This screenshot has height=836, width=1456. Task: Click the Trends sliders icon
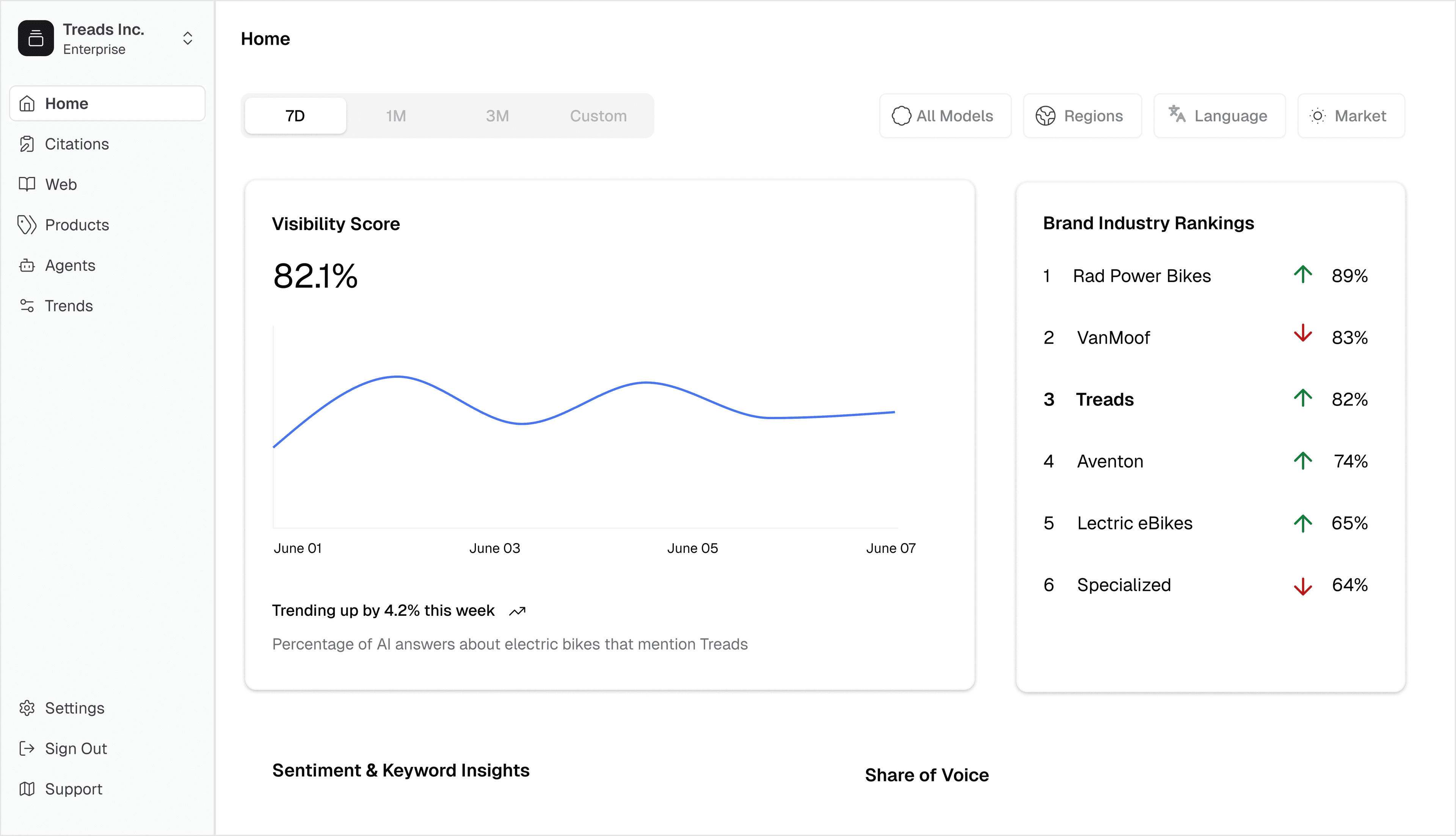click(27, 306)
